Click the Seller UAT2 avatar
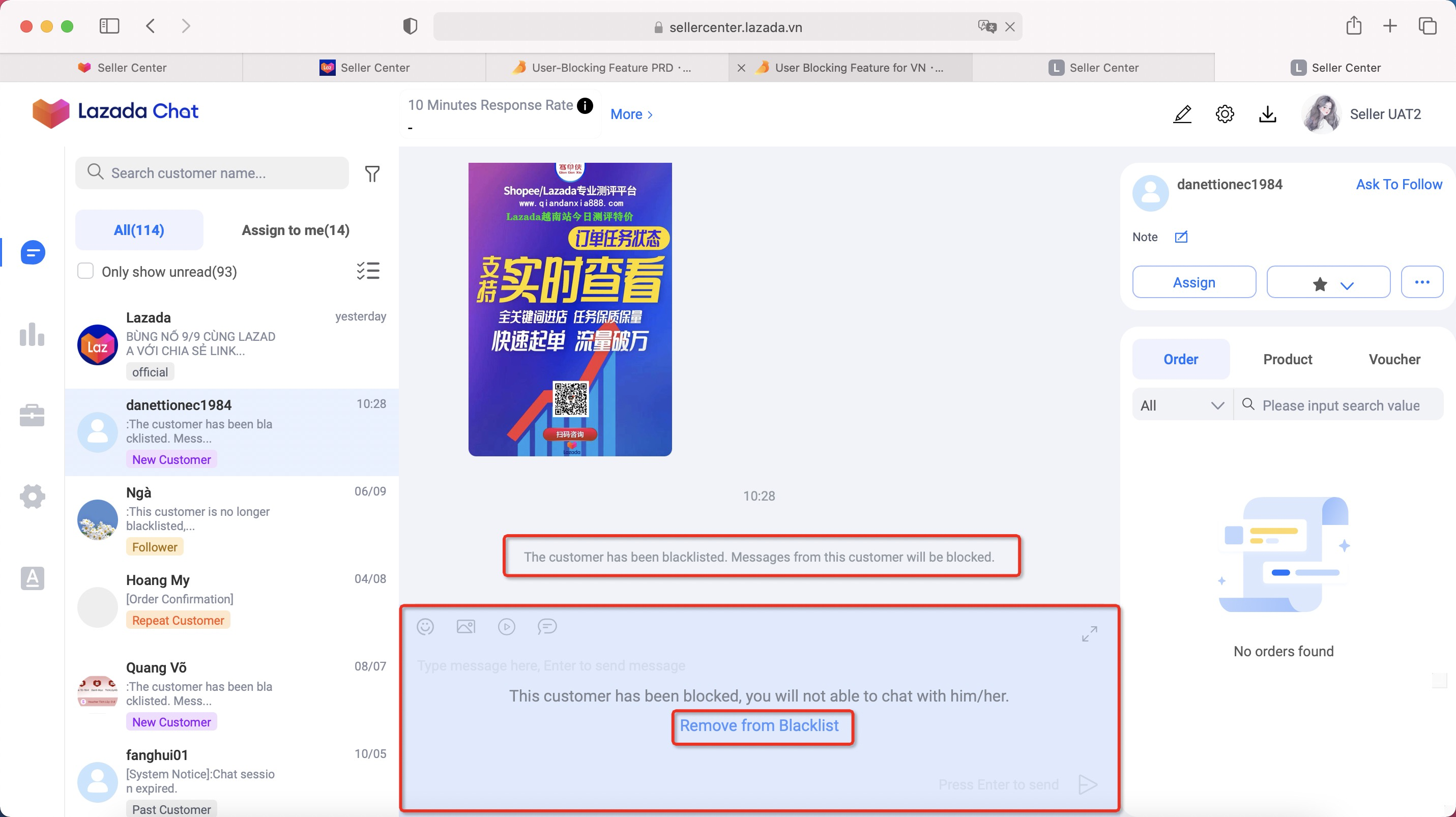This screenshot has height=817, width=1456. [1321, 114]
